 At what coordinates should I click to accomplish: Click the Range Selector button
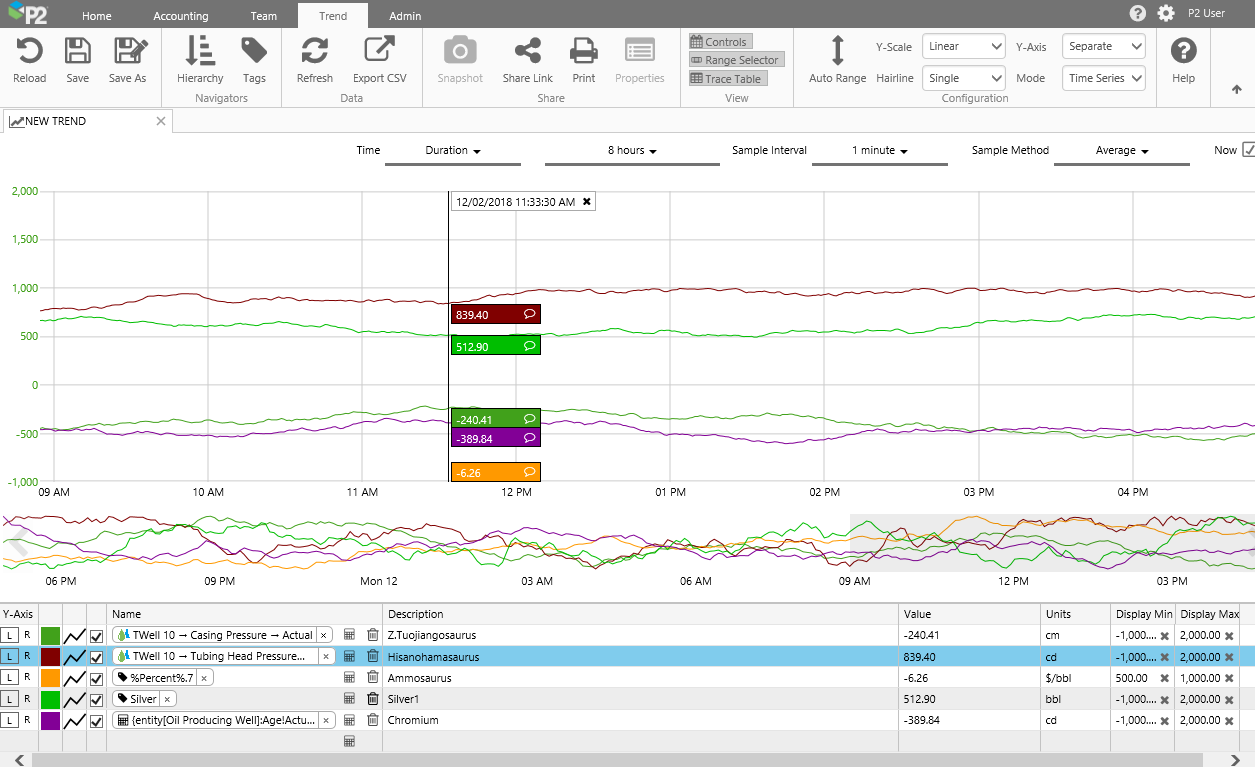(735, 60)
